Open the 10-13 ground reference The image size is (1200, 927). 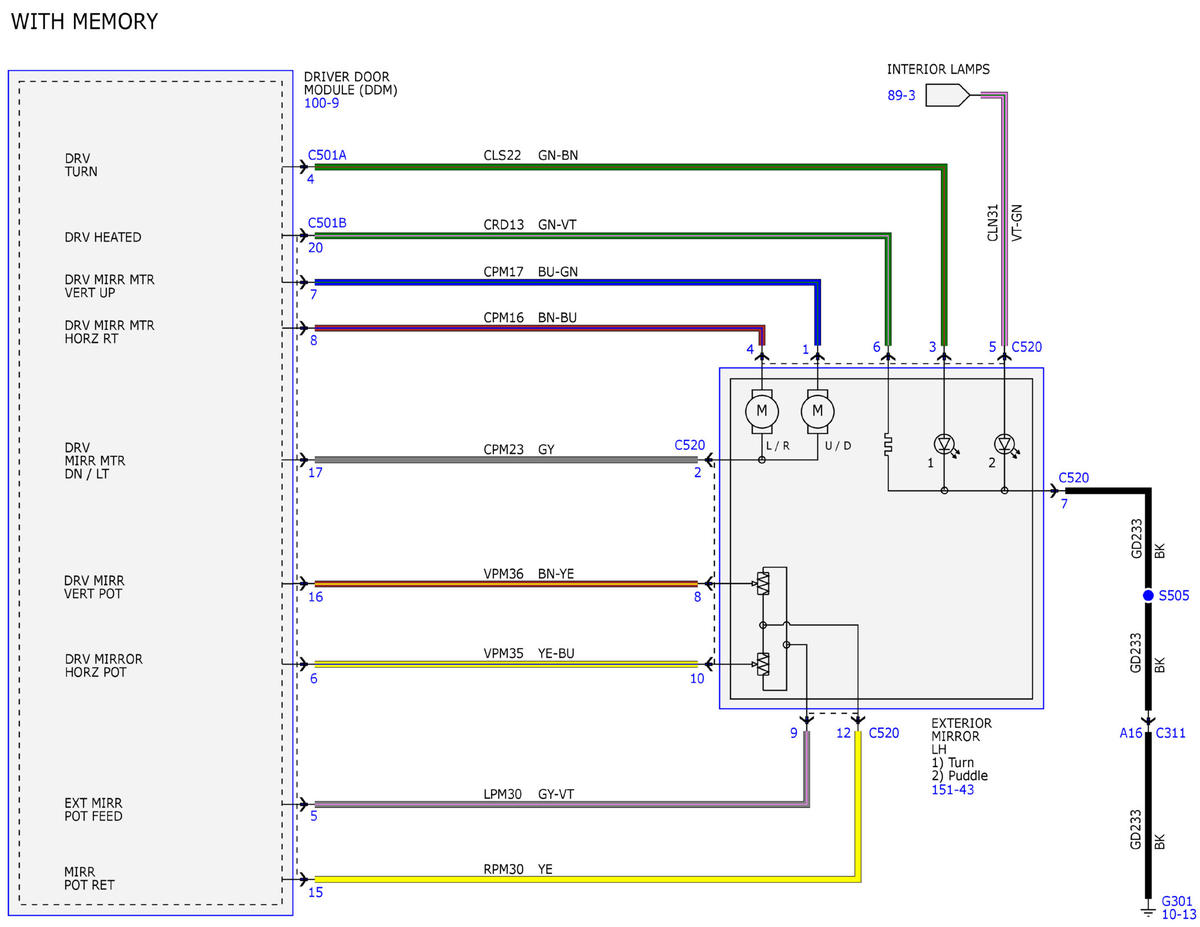pos(1179,914)
